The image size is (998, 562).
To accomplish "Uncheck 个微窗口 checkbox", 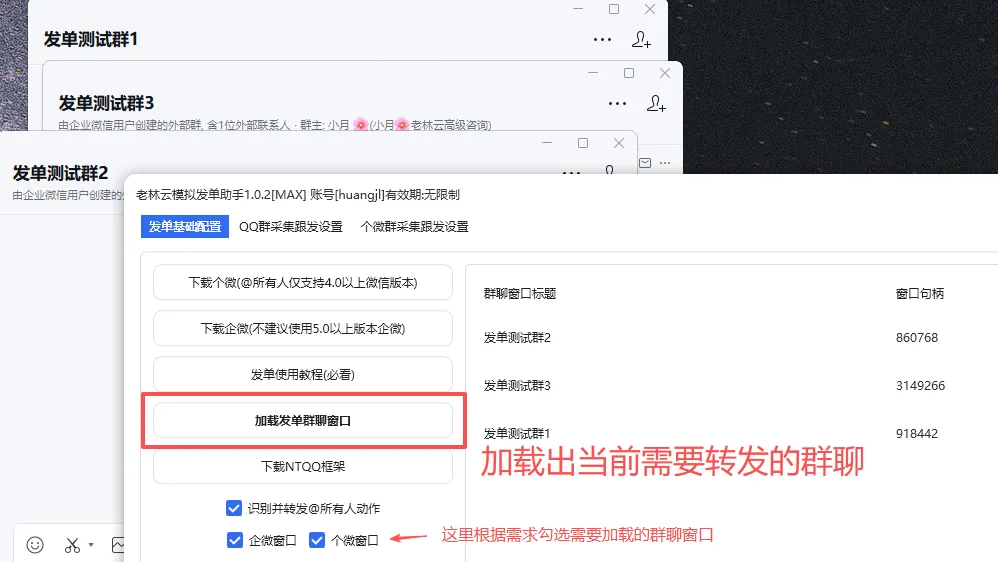I will tap(317, 540).
